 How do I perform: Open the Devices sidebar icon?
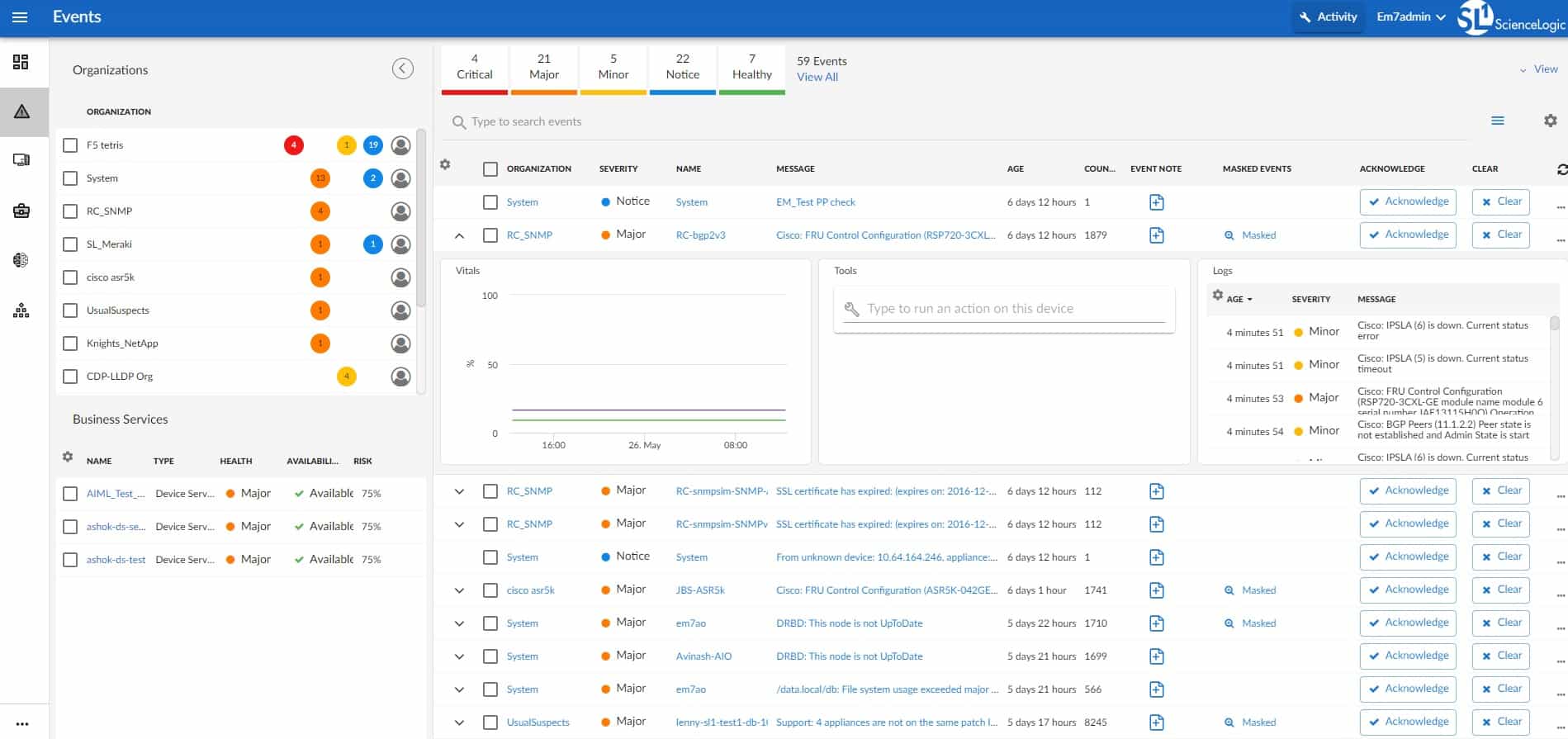pyautogui.click(x=21, y=160)
